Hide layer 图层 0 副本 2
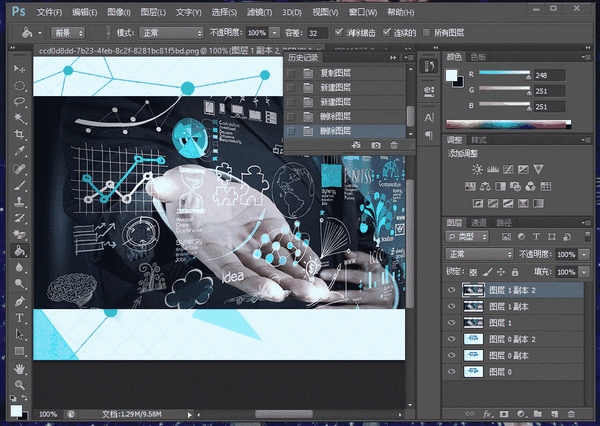This screenshot has height=426, width=600. coord(452,339)
